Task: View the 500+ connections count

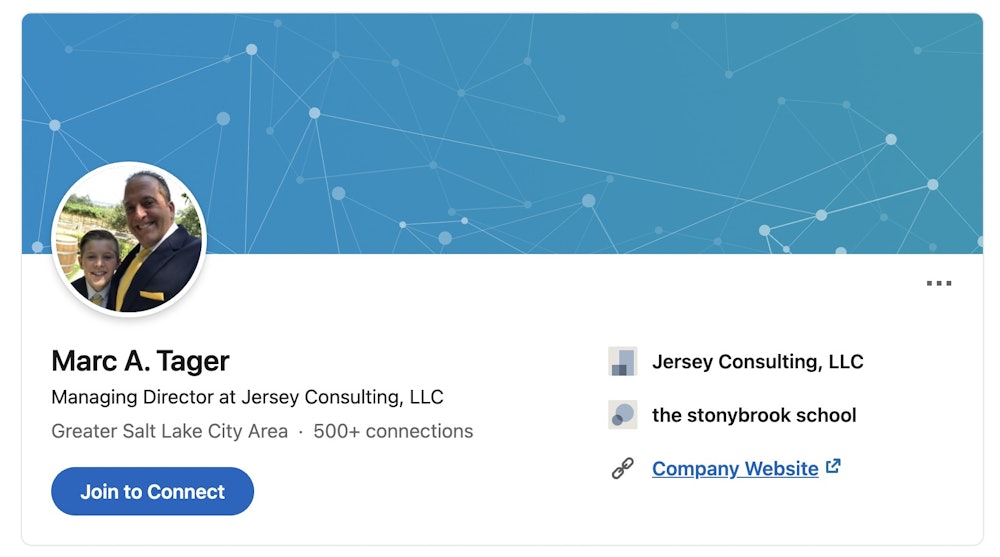Action: coord(393,432)
